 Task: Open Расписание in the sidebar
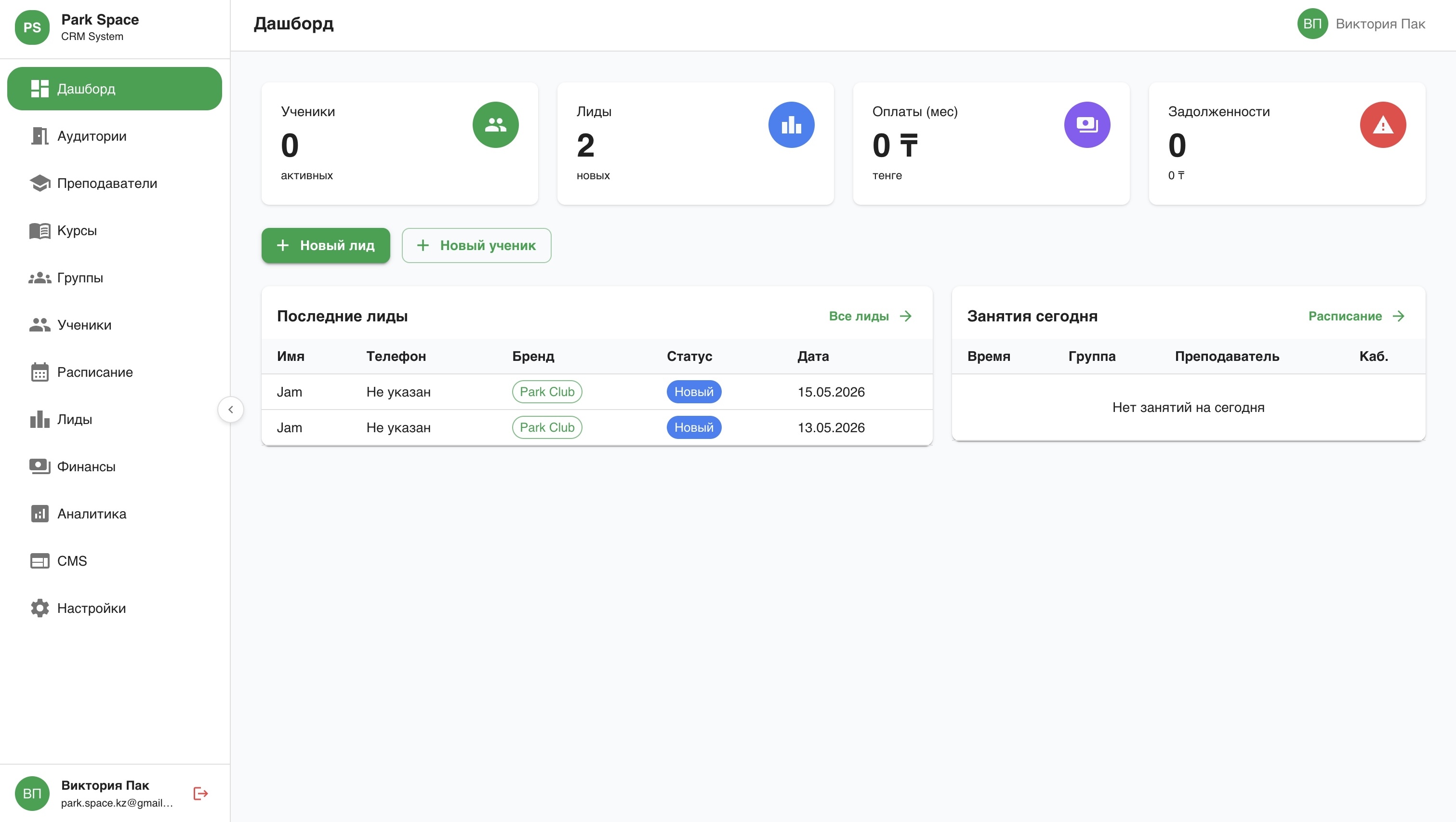[114, 372]
